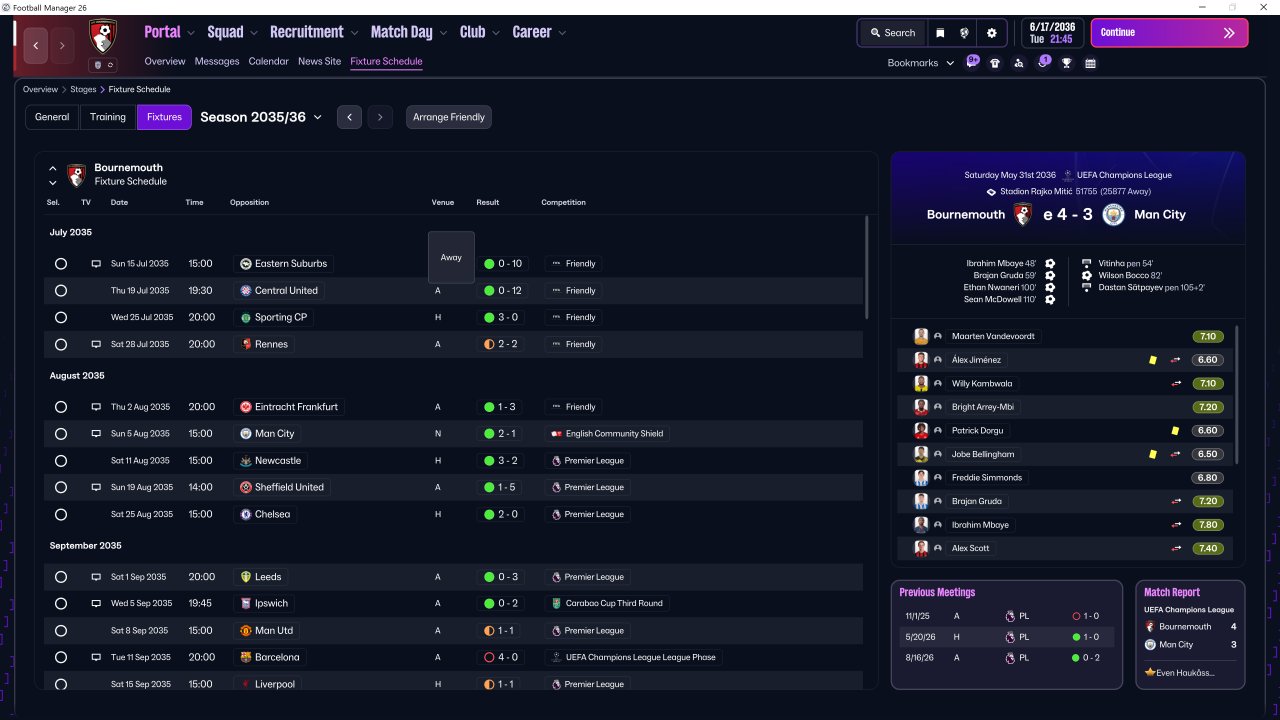This screenshot has height=720, width=1280.
Task: Select the Training tab
Action: click(x=108, y=117)
